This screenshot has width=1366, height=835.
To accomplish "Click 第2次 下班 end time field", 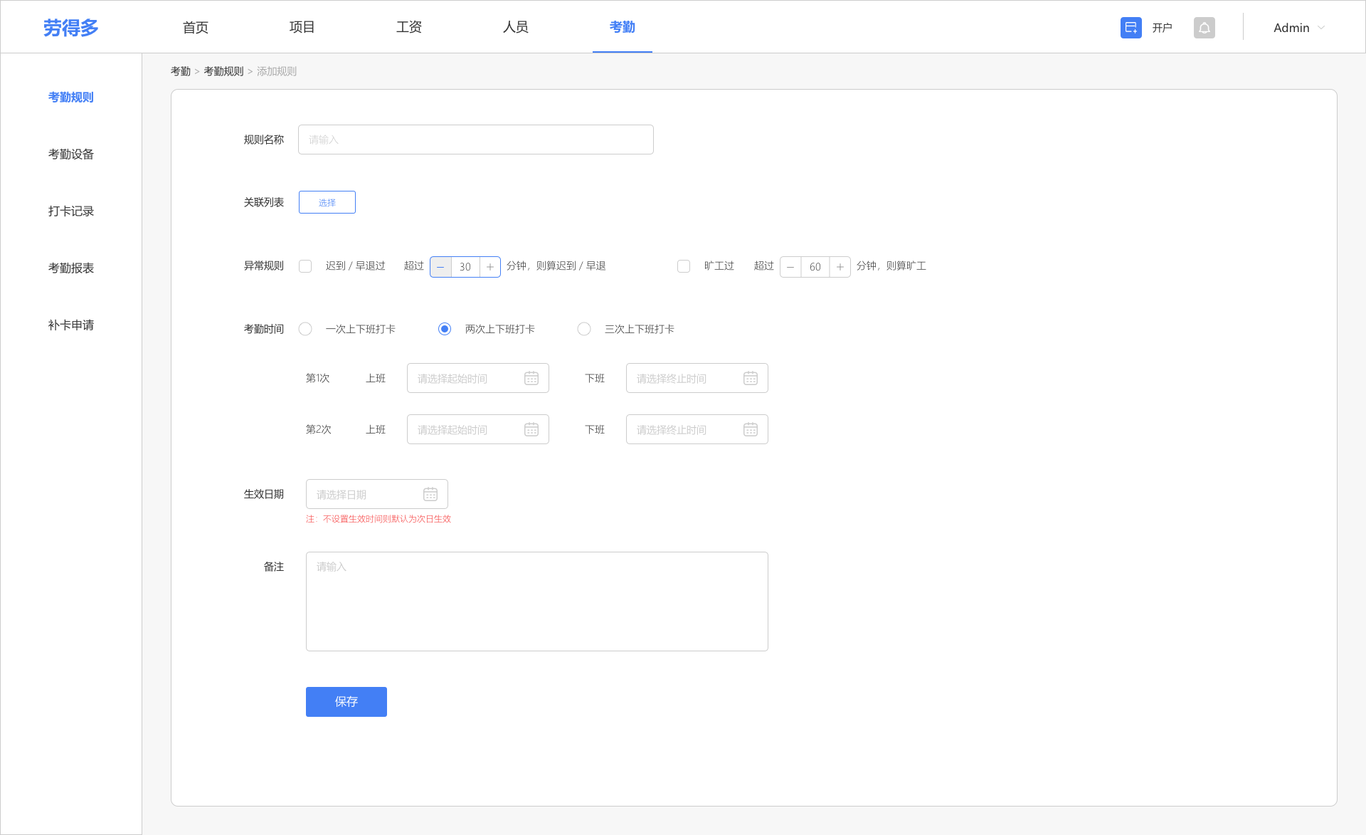I will click(697, 429).
